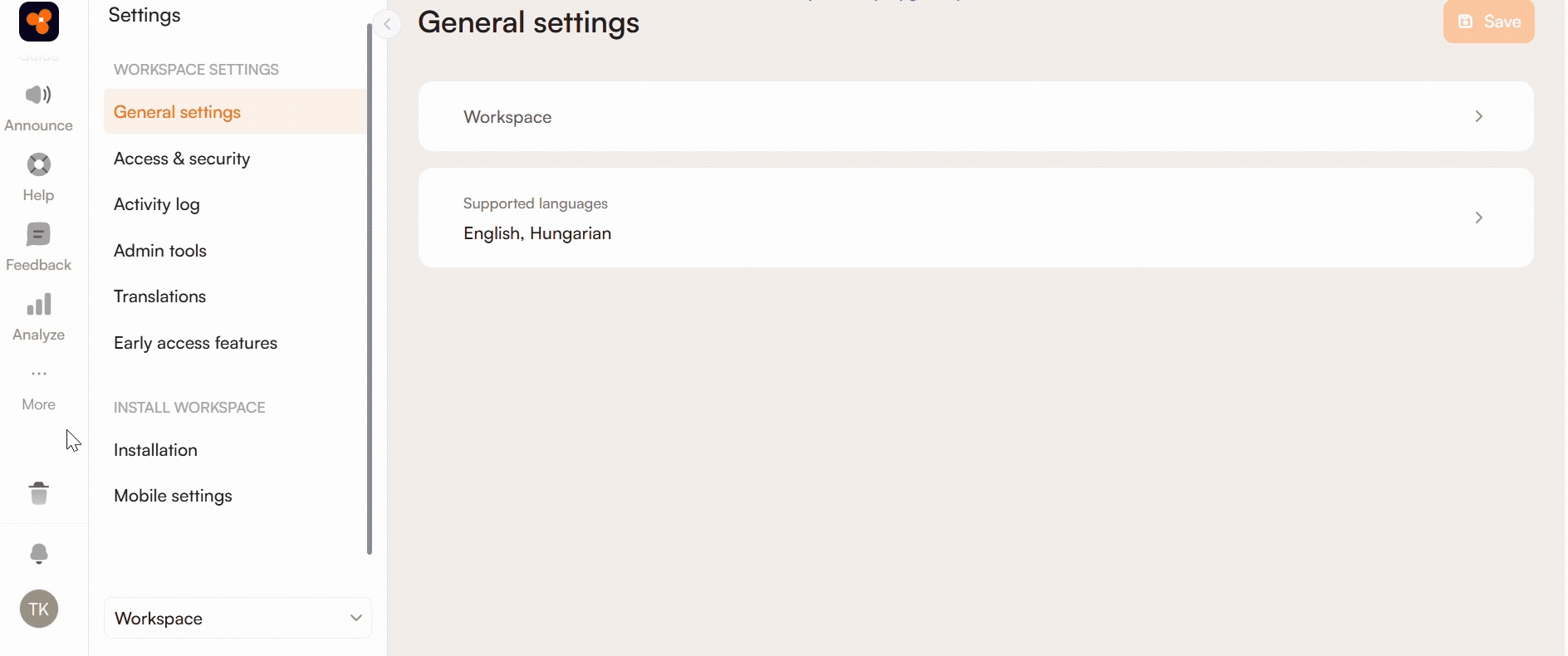Viewport: 1568px width, 656px height.
Task: Open Early access features link
Action: pos(195,343)
